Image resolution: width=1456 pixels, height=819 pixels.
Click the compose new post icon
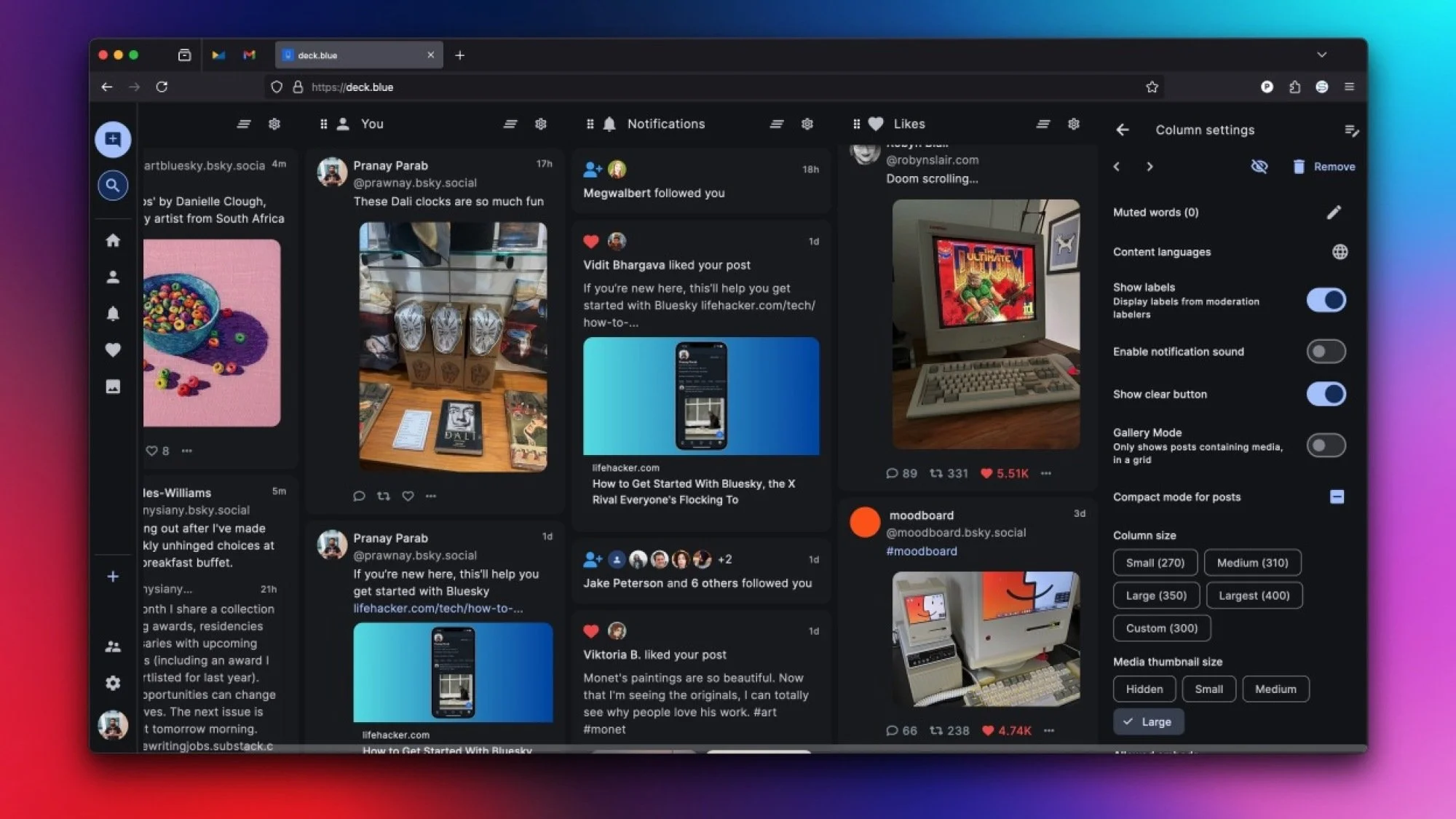(113, 139)
